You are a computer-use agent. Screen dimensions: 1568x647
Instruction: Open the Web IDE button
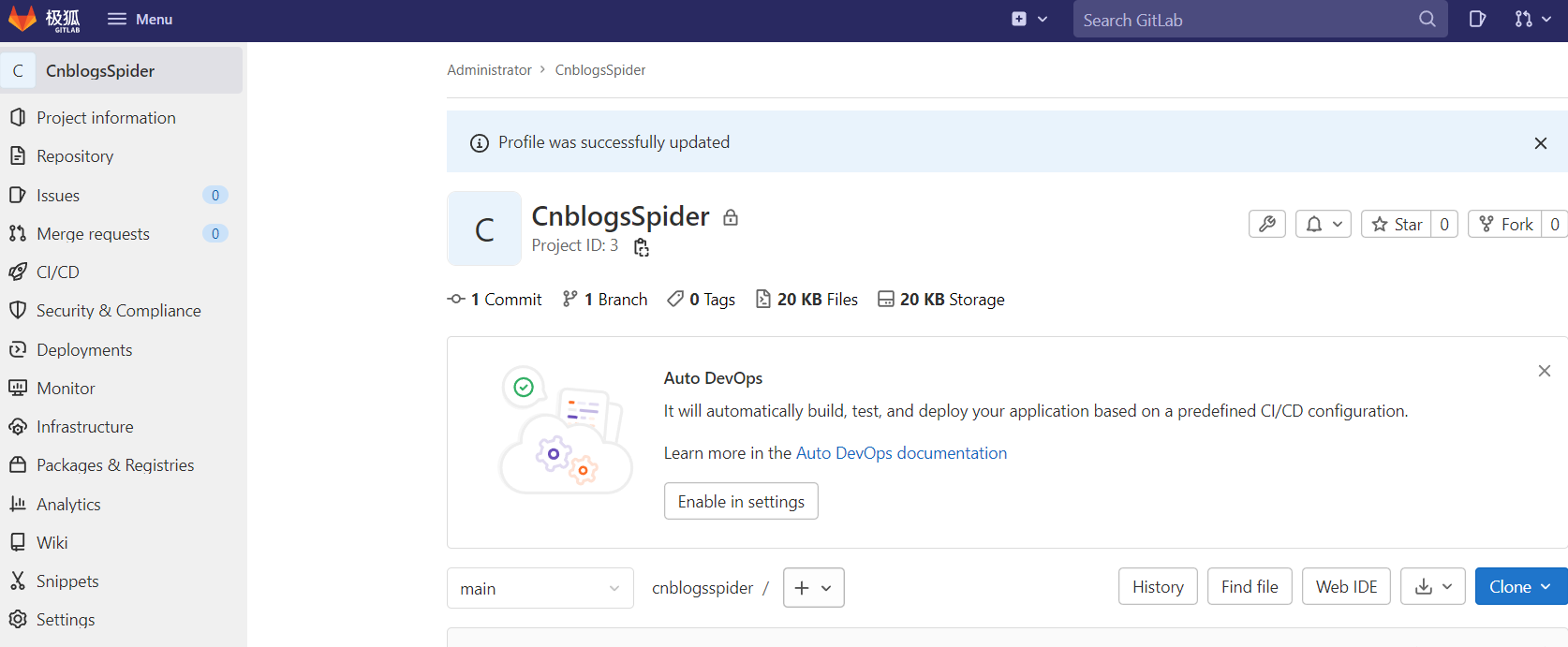tap(1346, 587)
